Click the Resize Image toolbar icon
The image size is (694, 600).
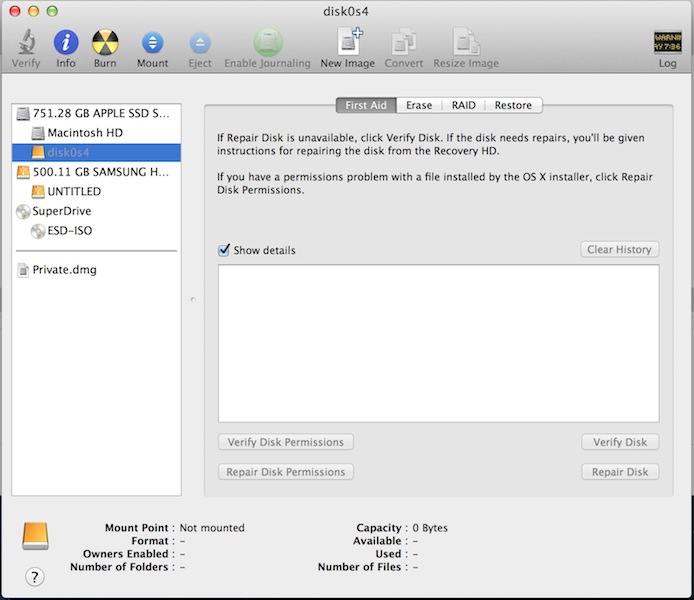(x=466, y=41)
